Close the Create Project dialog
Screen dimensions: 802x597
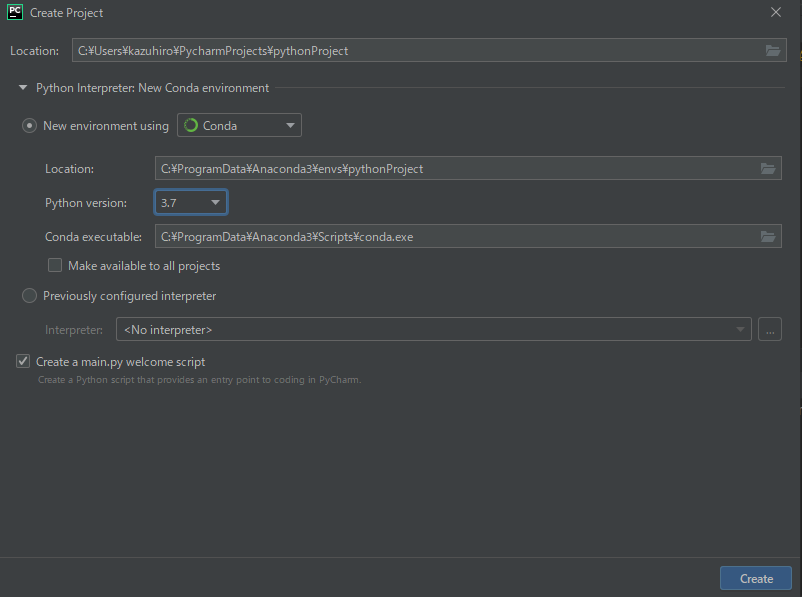tap(776, 13)
